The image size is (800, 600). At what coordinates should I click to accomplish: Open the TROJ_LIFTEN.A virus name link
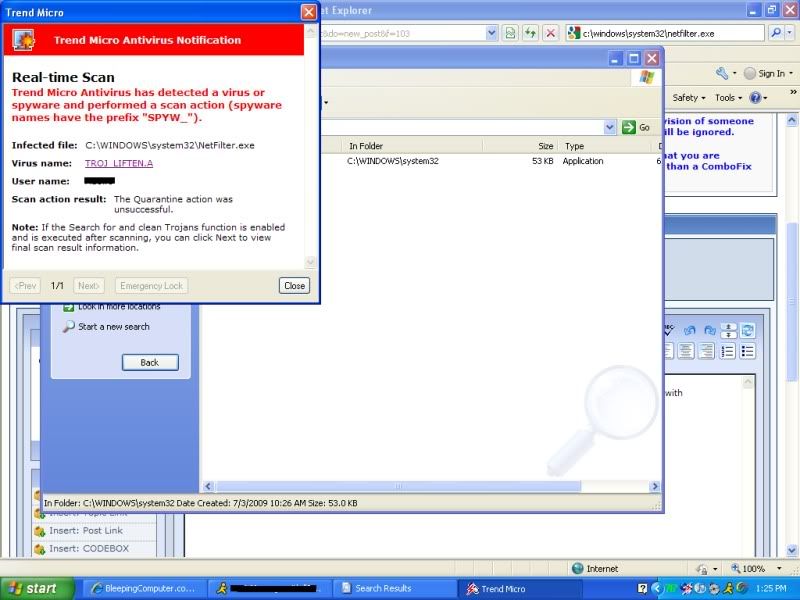pos(119,163)
